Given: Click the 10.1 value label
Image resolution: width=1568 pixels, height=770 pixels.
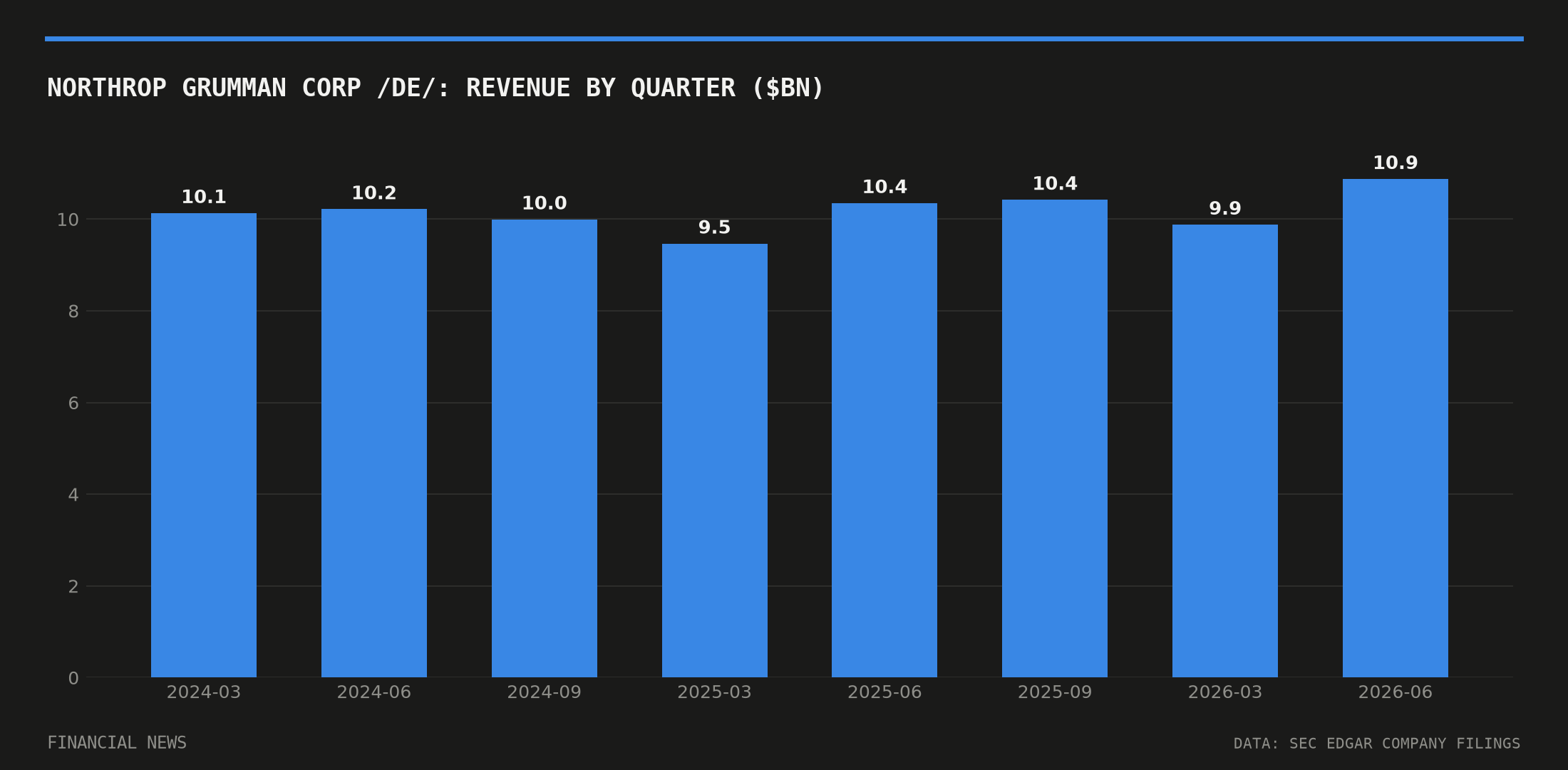Looking at the screenshot, I should pos(204,197).
